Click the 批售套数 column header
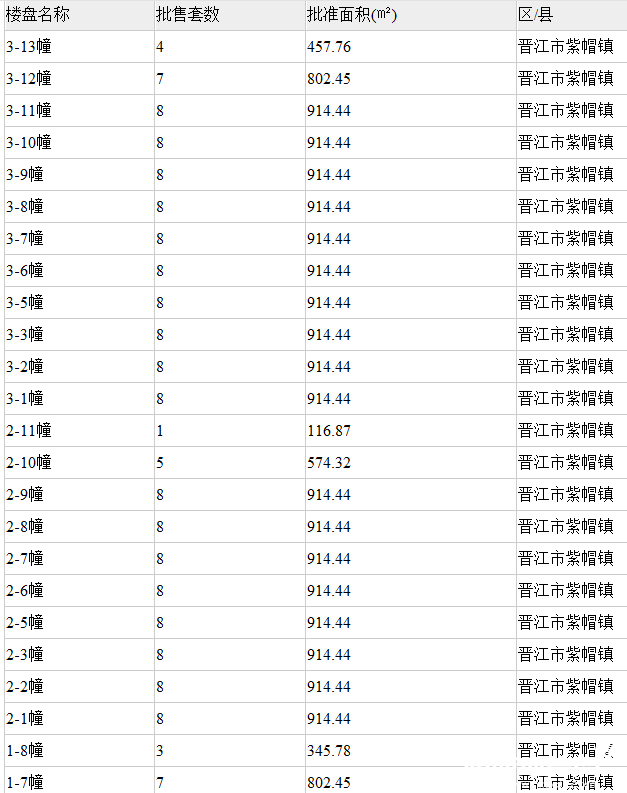The width and height of the screenshot is (627, 793). pyautogui.click(x=188, y=15)
